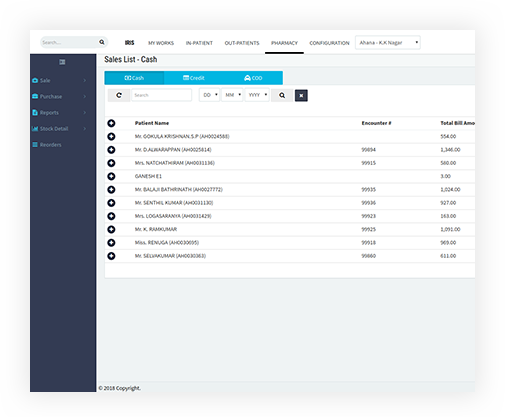Expand row for Mr. D.ALWARAPPAN with plus icon
505x417 pixels.
[x=111, y=150]
